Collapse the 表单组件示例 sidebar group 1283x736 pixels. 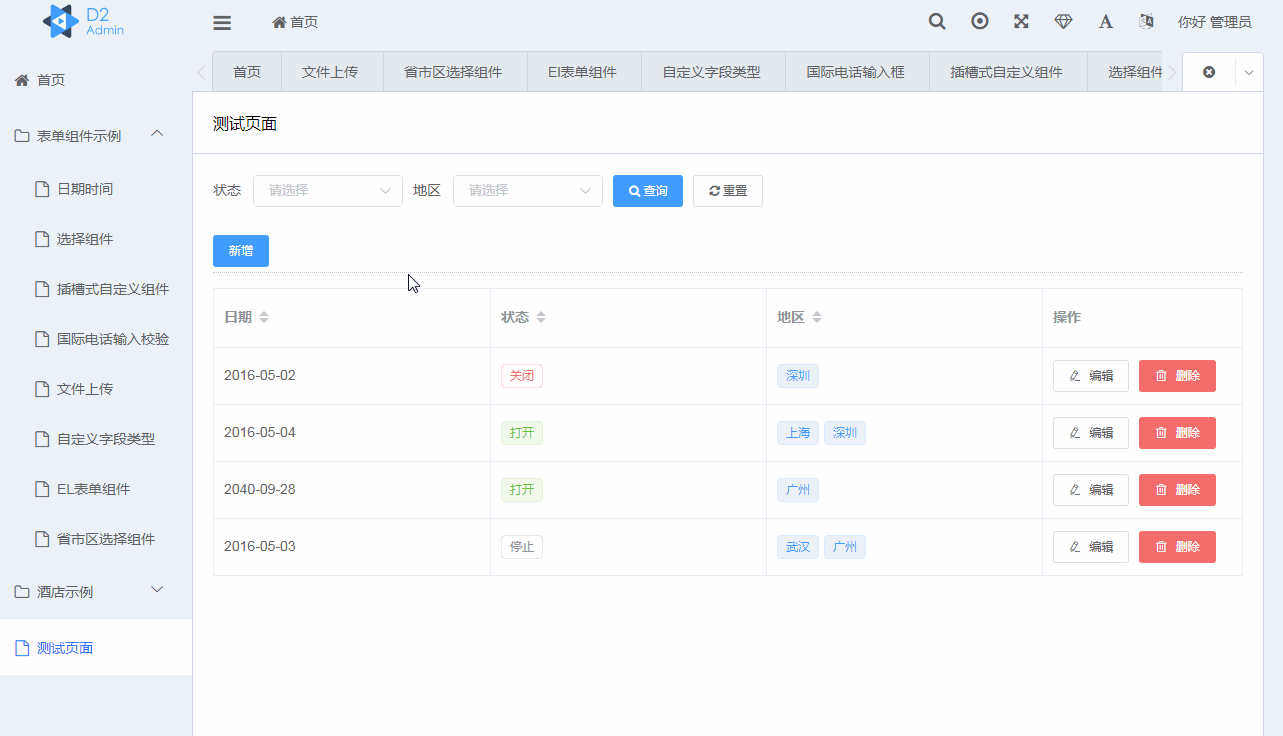tap(96, 135)
